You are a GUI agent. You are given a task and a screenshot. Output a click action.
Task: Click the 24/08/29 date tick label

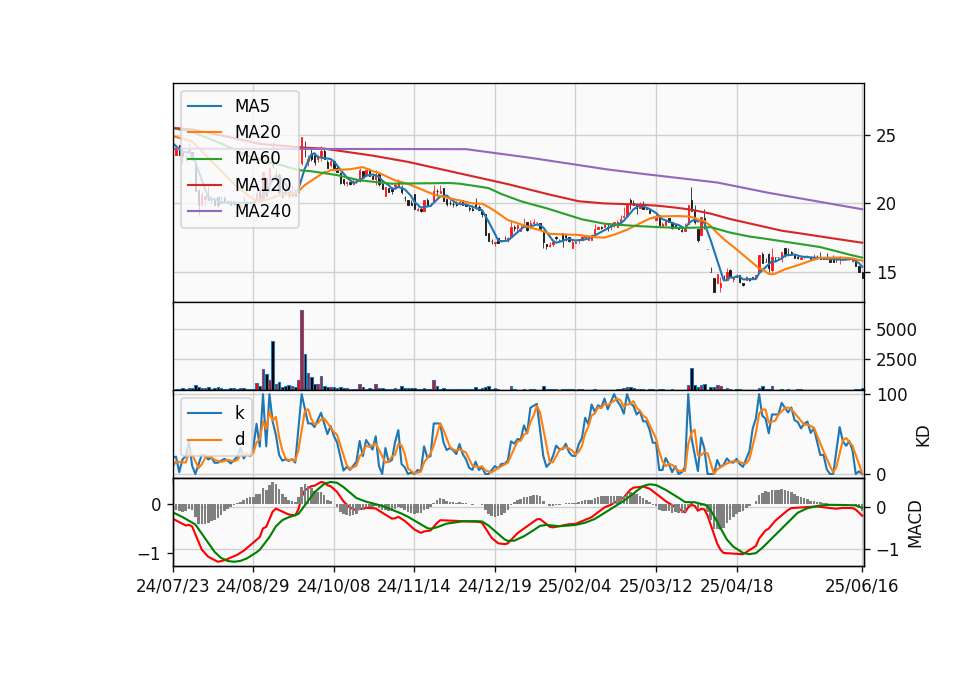(253, 586)
